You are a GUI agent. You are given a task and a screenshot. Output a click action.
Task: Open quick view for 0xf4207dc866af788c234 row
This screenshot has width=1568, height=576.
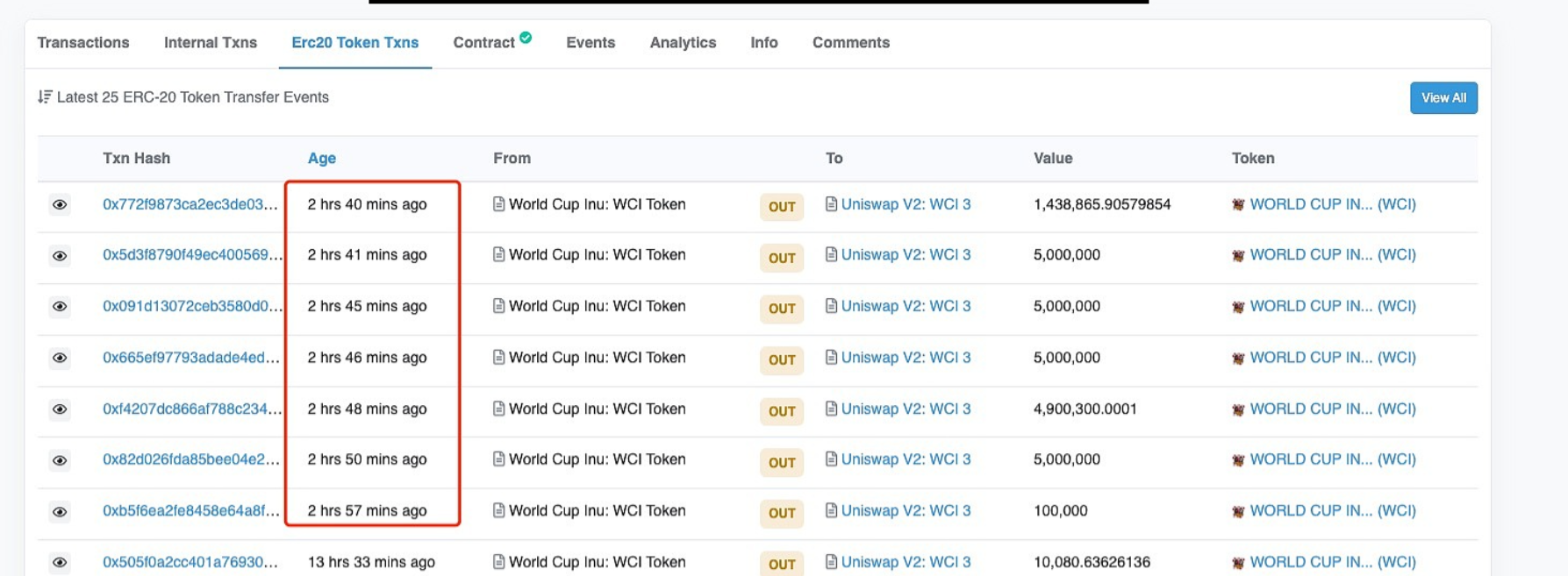click(x=60, y=409)
